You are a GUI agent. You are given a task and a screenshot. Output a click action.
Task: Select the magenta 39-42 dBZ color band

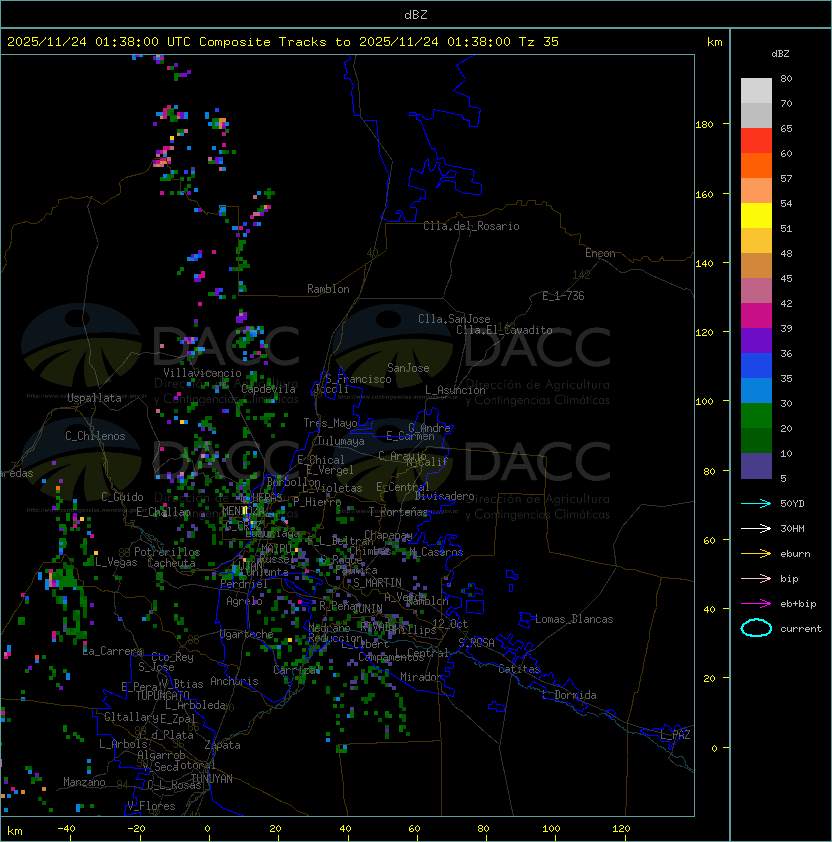(756, 316)
